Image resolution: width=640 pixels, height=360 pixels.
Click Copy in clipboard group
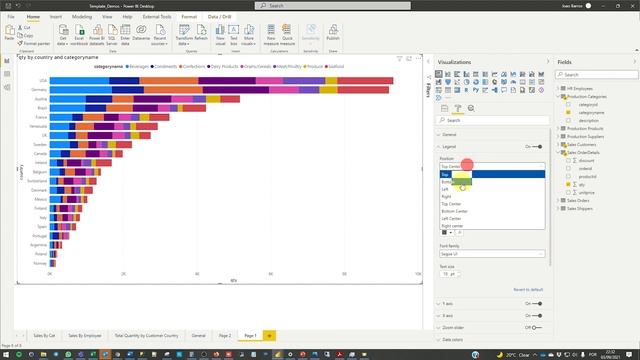pyautogui.click(x=25, y=36)
